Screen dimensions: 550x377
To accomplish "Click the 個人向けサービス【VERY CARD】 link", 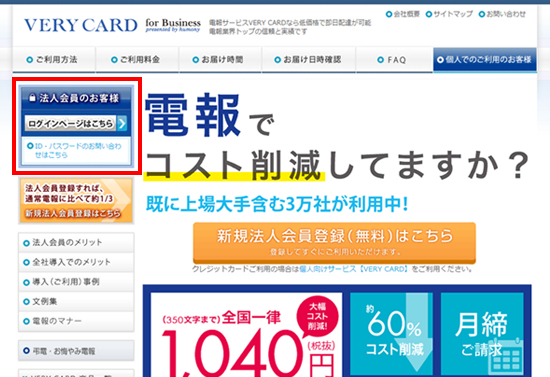I will pyautogui.click(x=354, y=269).
